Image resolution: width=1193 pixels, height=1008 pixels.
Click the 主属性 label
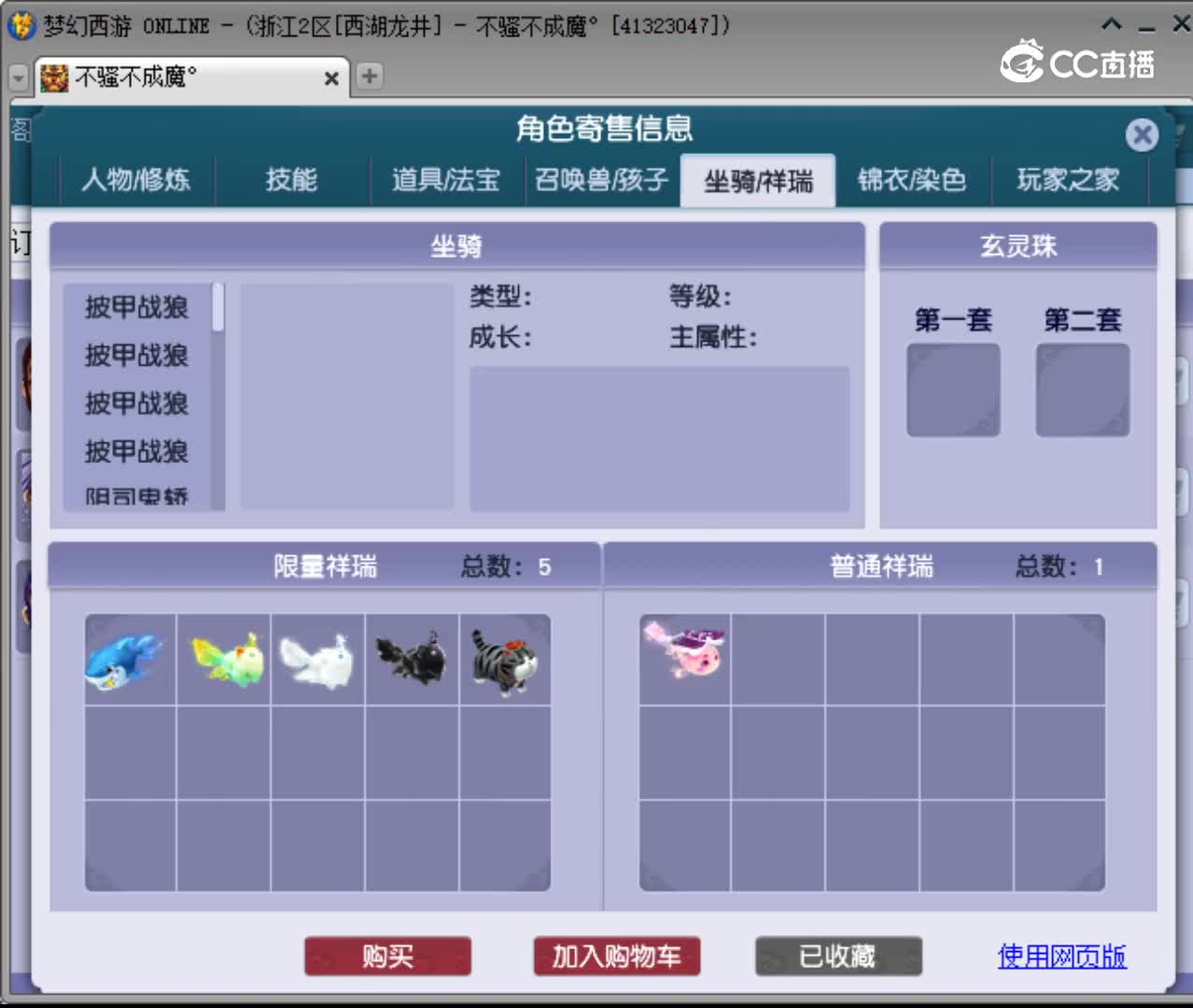[714, 337]
